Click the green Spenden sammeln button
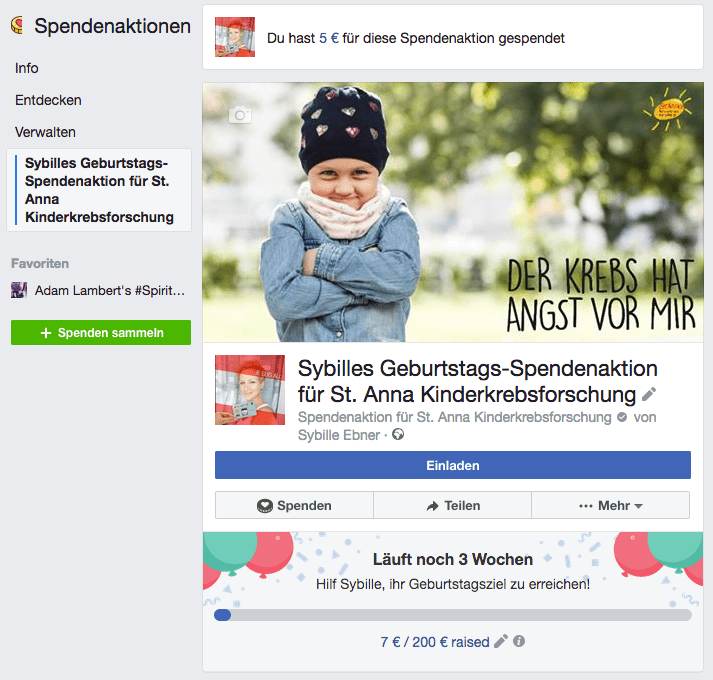The image size is (713, 680). coord(101,332)
